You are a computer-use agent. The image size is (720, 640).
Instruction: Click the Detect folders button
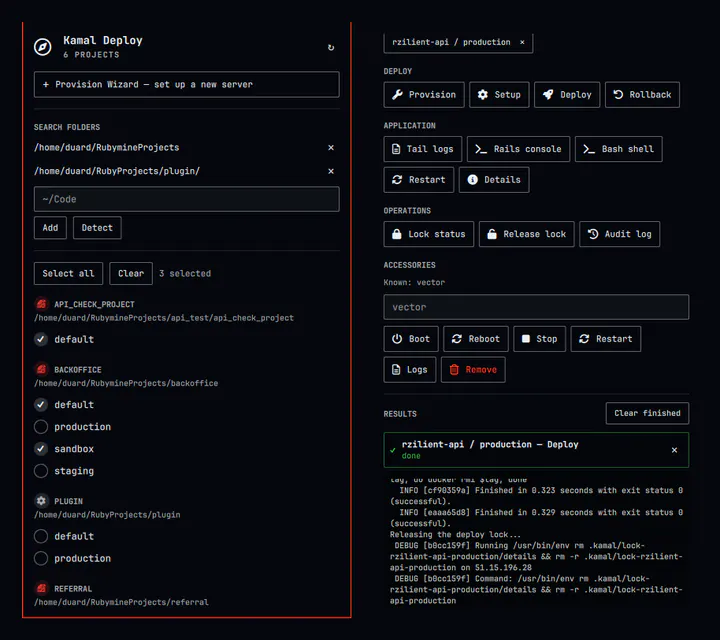point(97,228)
